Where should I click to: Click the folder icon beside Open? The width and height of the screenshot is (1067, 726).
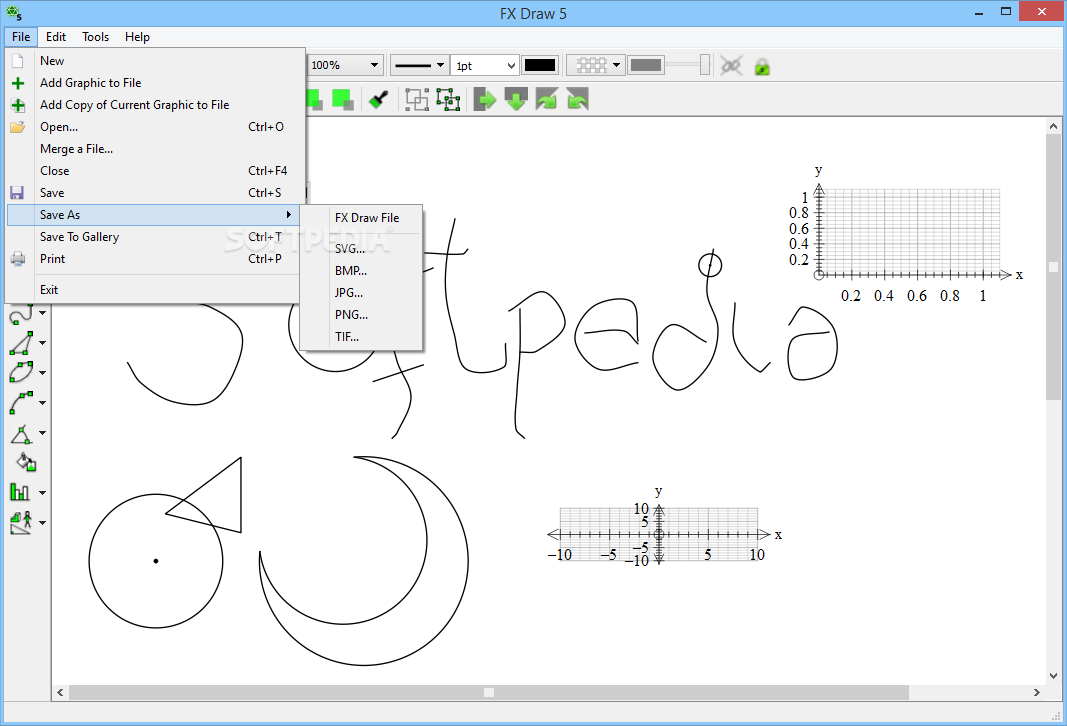(18, 127)
